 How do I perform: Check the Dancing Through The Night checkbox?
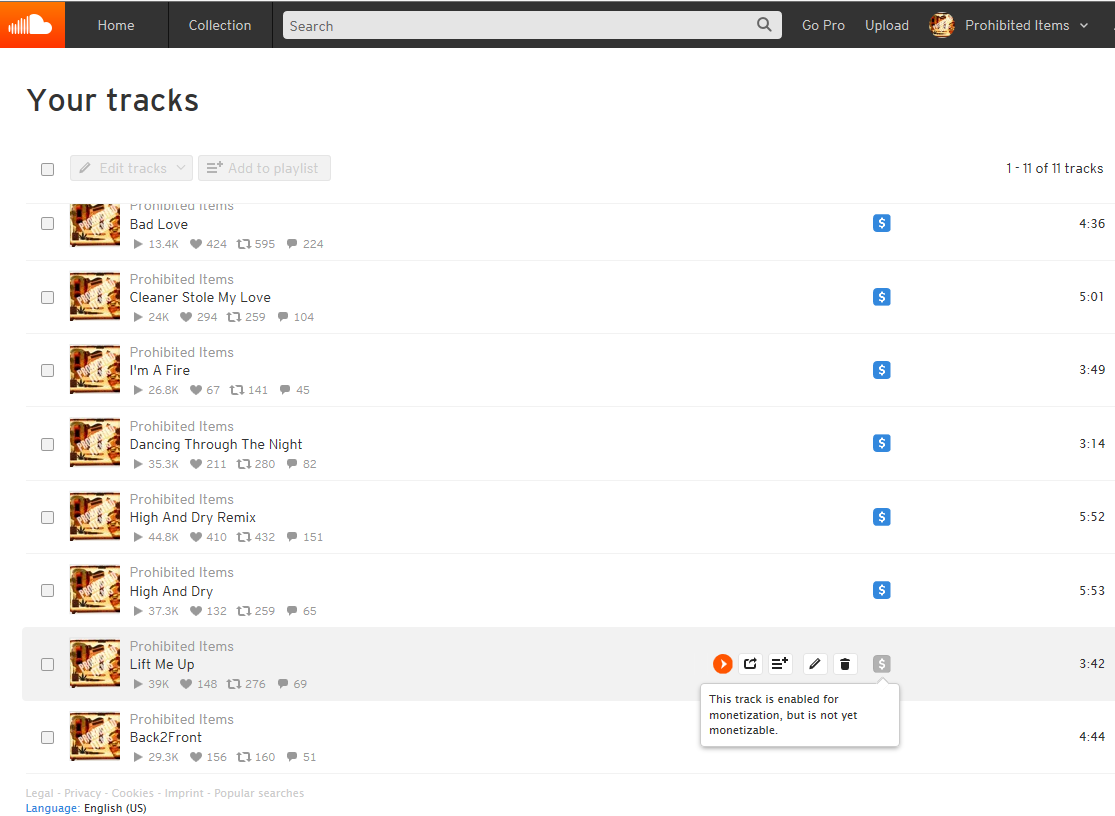48,444
